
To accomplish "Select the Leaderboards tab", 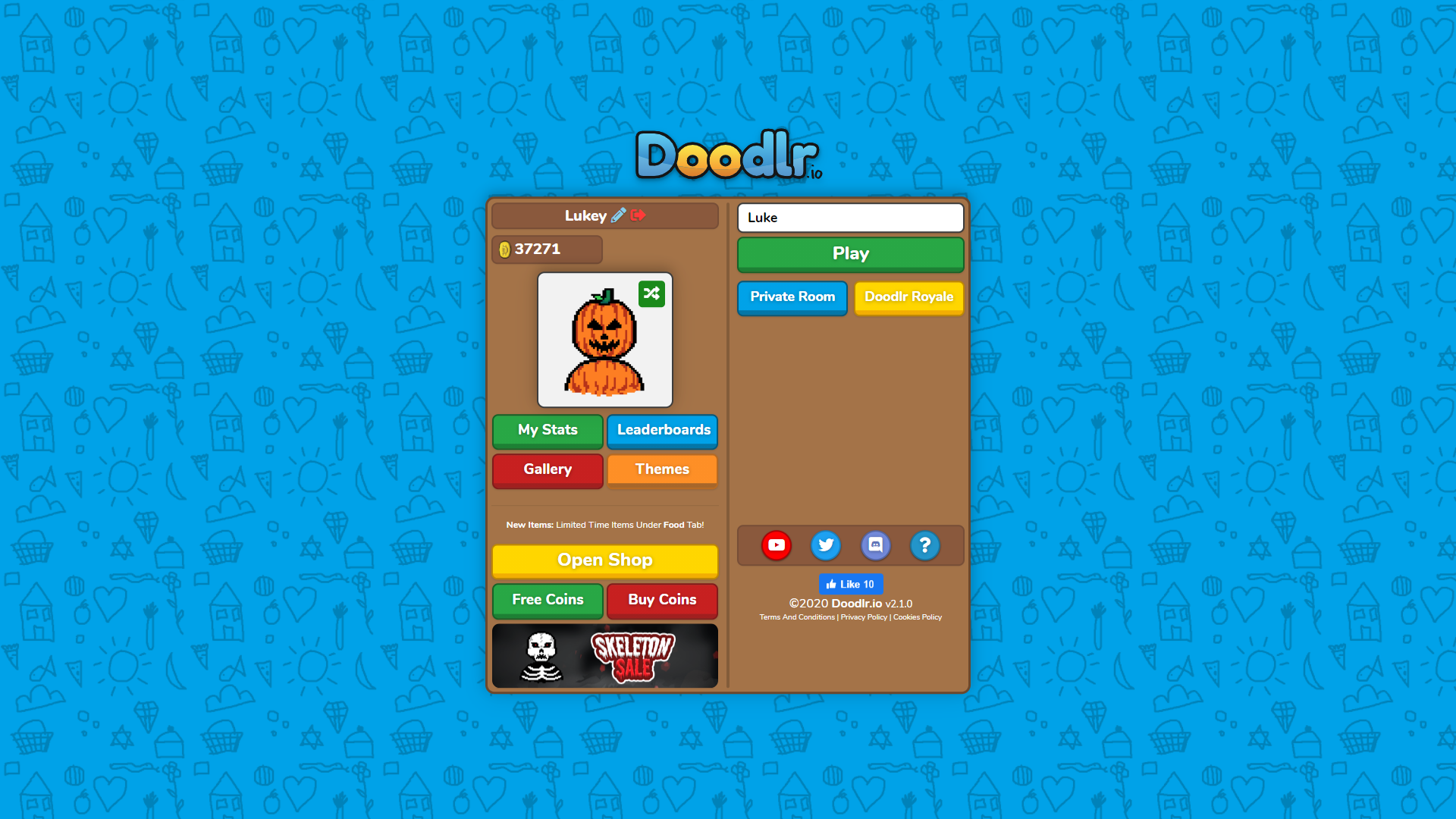I will tap(661, 429).
